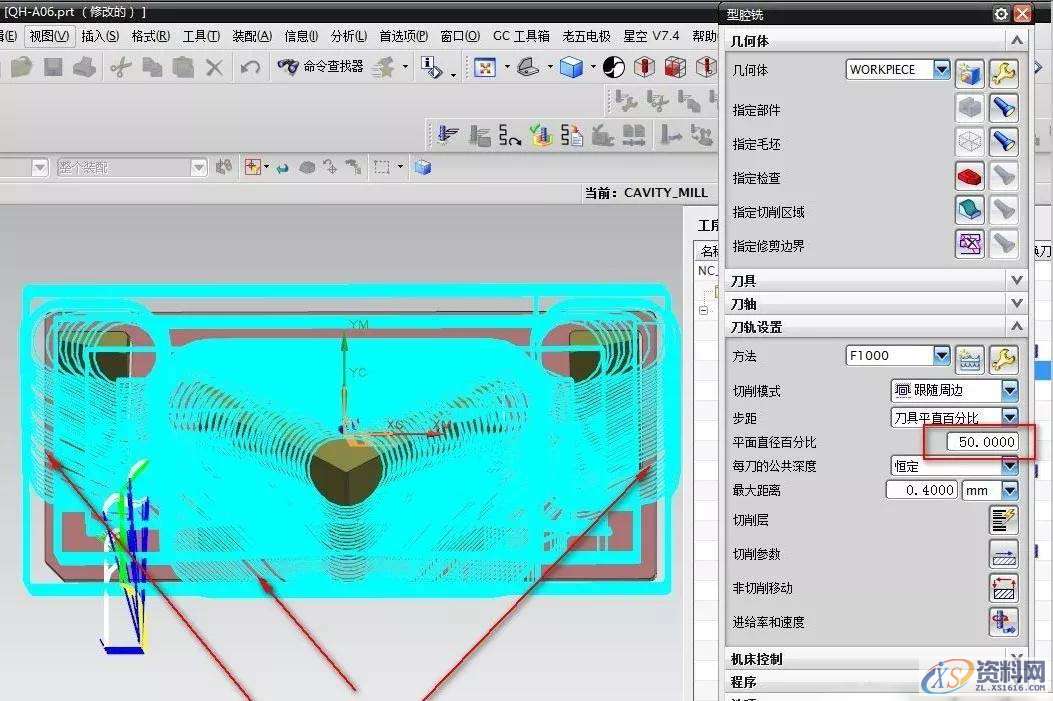Open the 切削参数 cutting parameters icon

[x=1004, y=554]
